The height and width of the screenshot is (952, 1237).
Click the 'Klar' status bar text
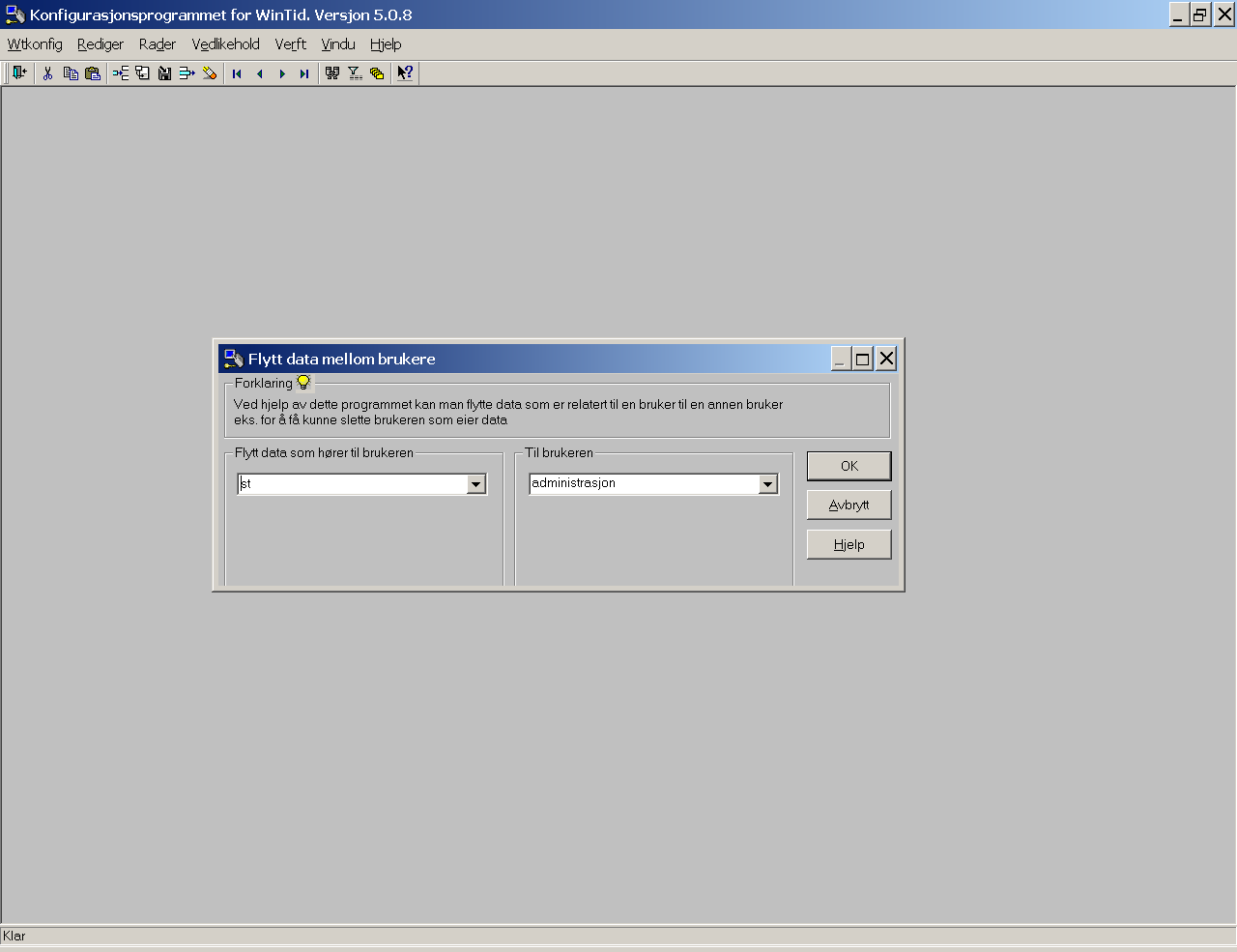pos(14,936)
